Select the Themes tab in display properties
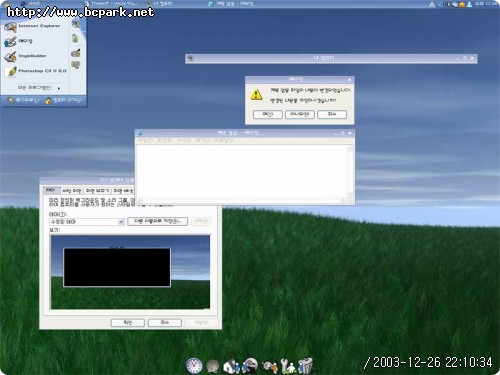The width and height of the screenshot is (500, 375). (x=51, y=190)
